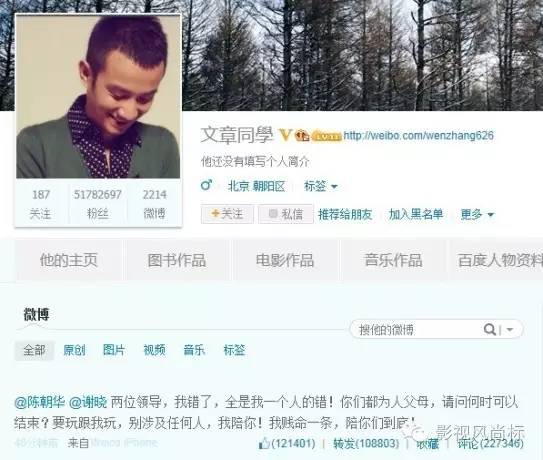Screen dimensions: 543x460
Task: Open the 音乐作品 tab
Action: tap(393, 260)
